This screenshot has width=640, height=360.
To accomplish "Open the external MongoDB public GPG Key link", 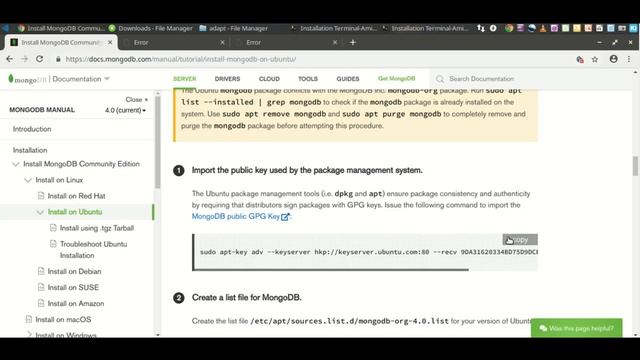I will coord(240,216).
